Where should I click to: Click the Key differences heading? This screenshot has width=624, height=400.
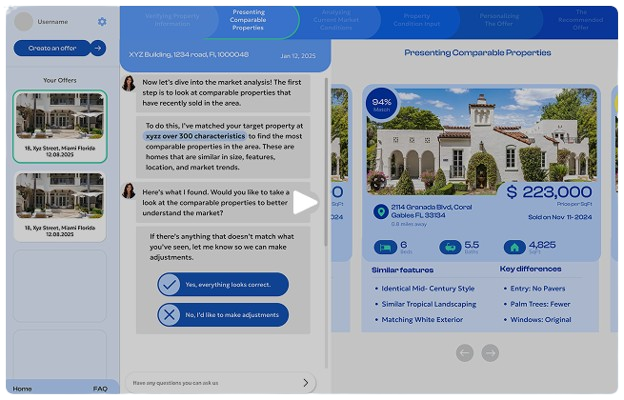530,269
